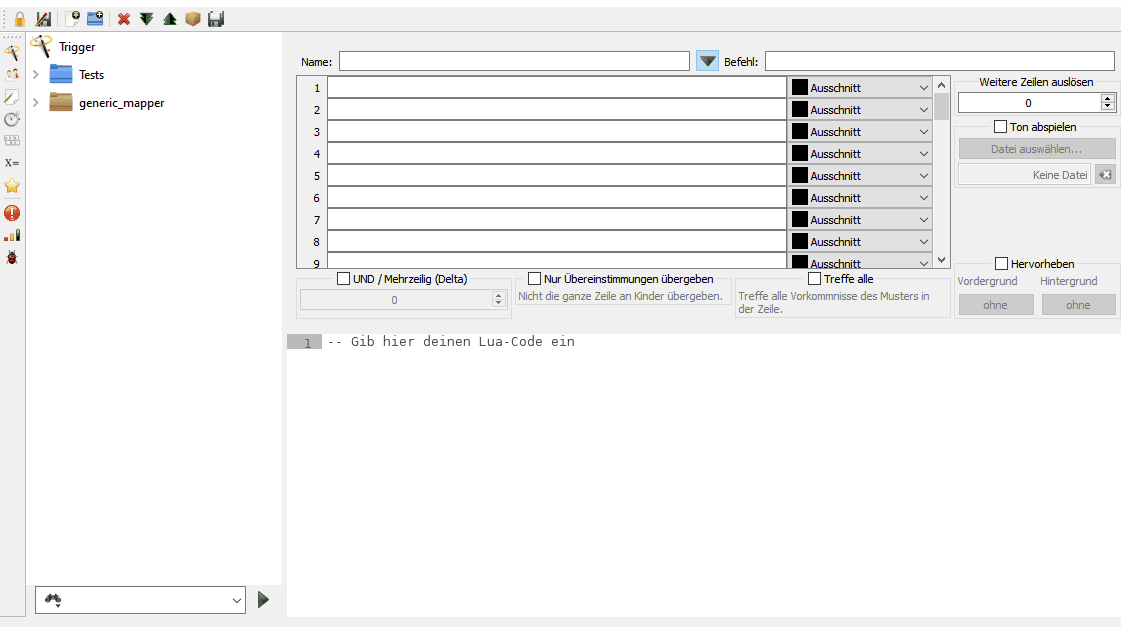Click the Keine Datei file field
This screenshot has width=1121, height=627.
point(1024,174)
